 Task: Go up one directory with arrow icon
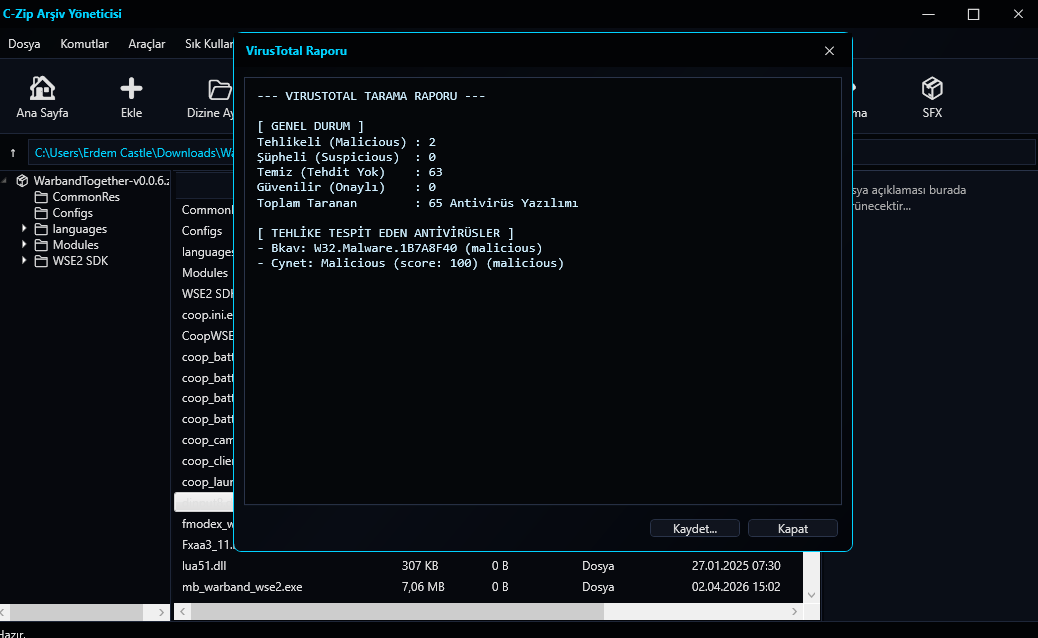[x=13, y=153]
